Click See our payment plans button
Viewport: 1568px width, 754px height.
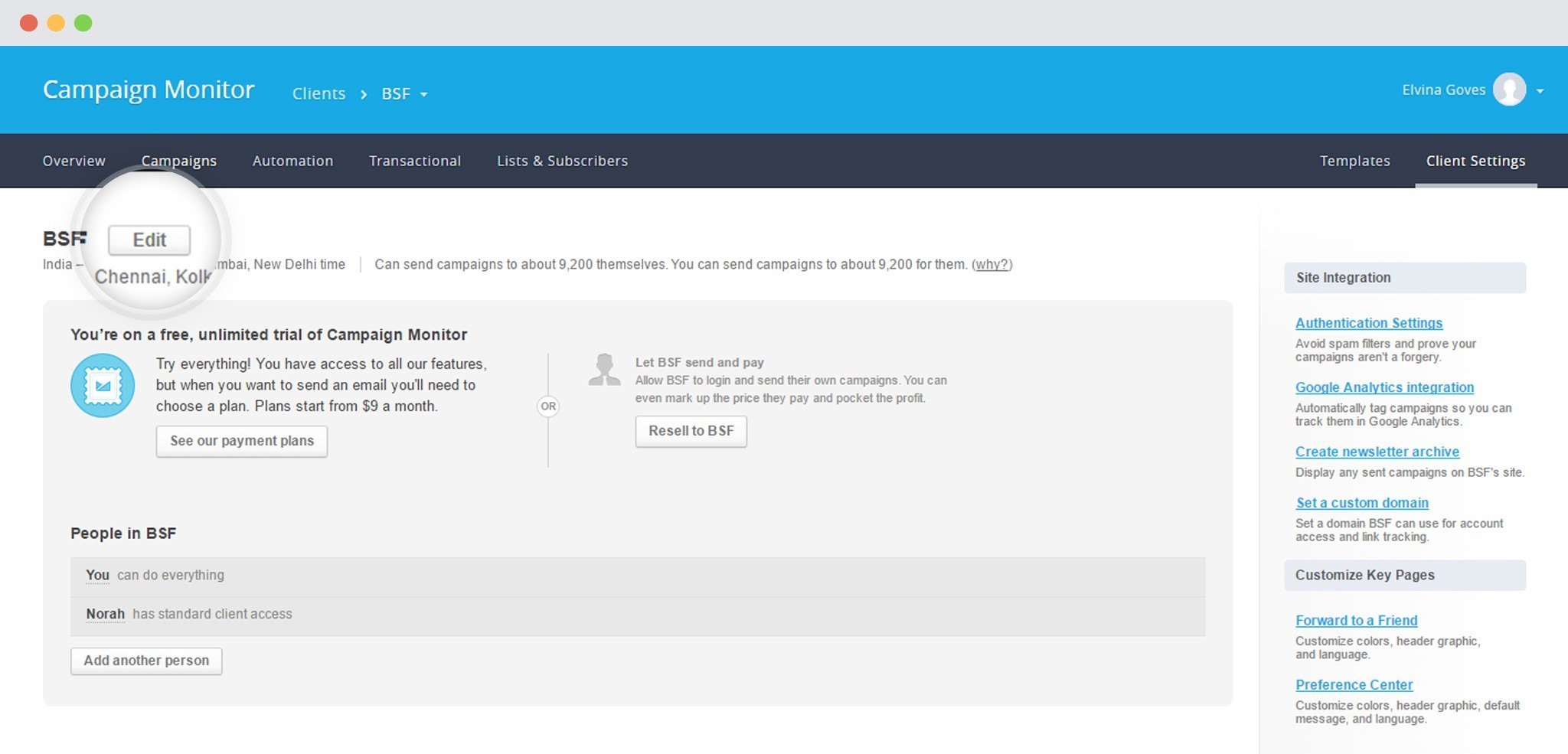242,441
